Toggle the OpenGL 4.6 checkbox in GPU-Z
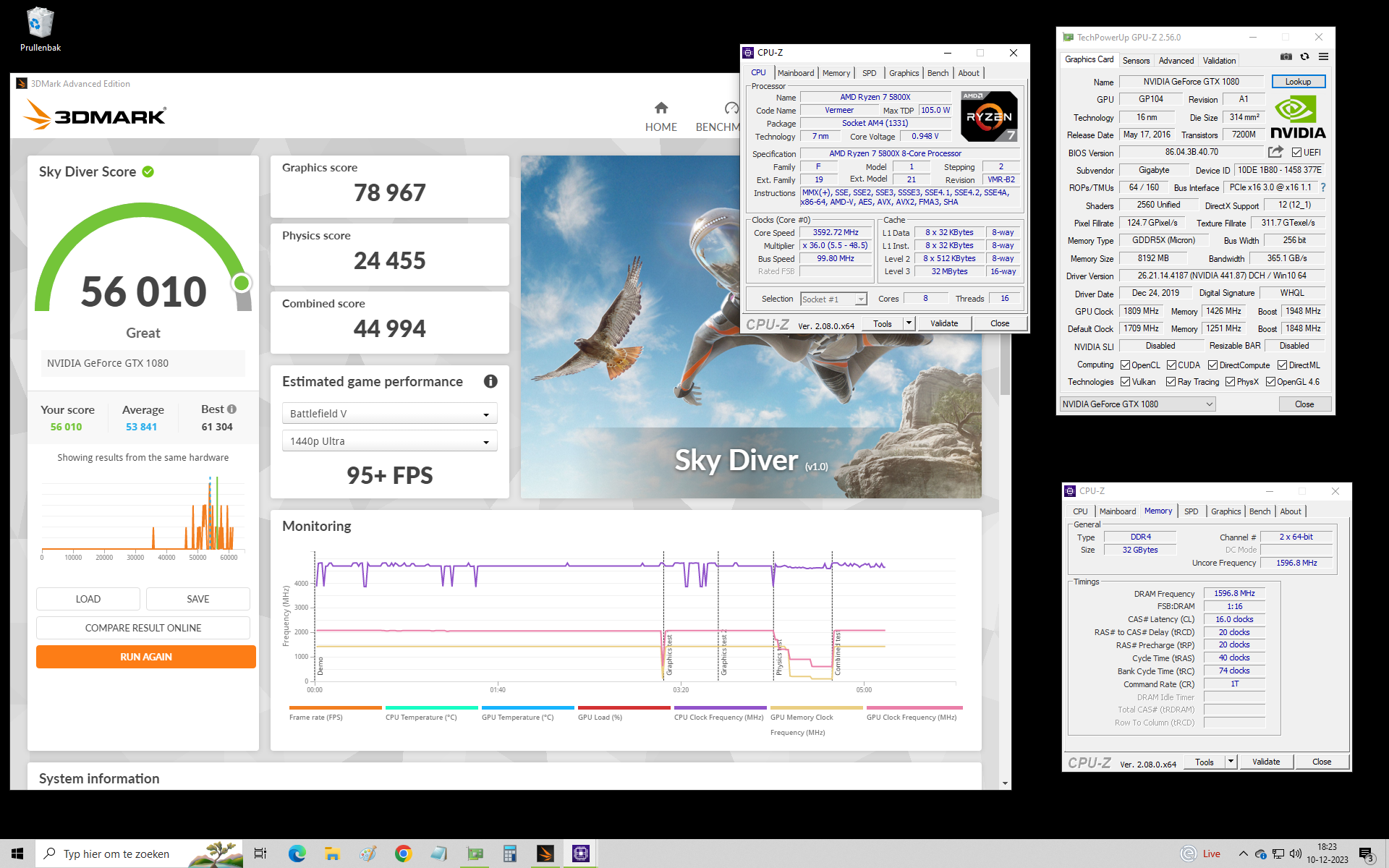 tap(1270, 382)
